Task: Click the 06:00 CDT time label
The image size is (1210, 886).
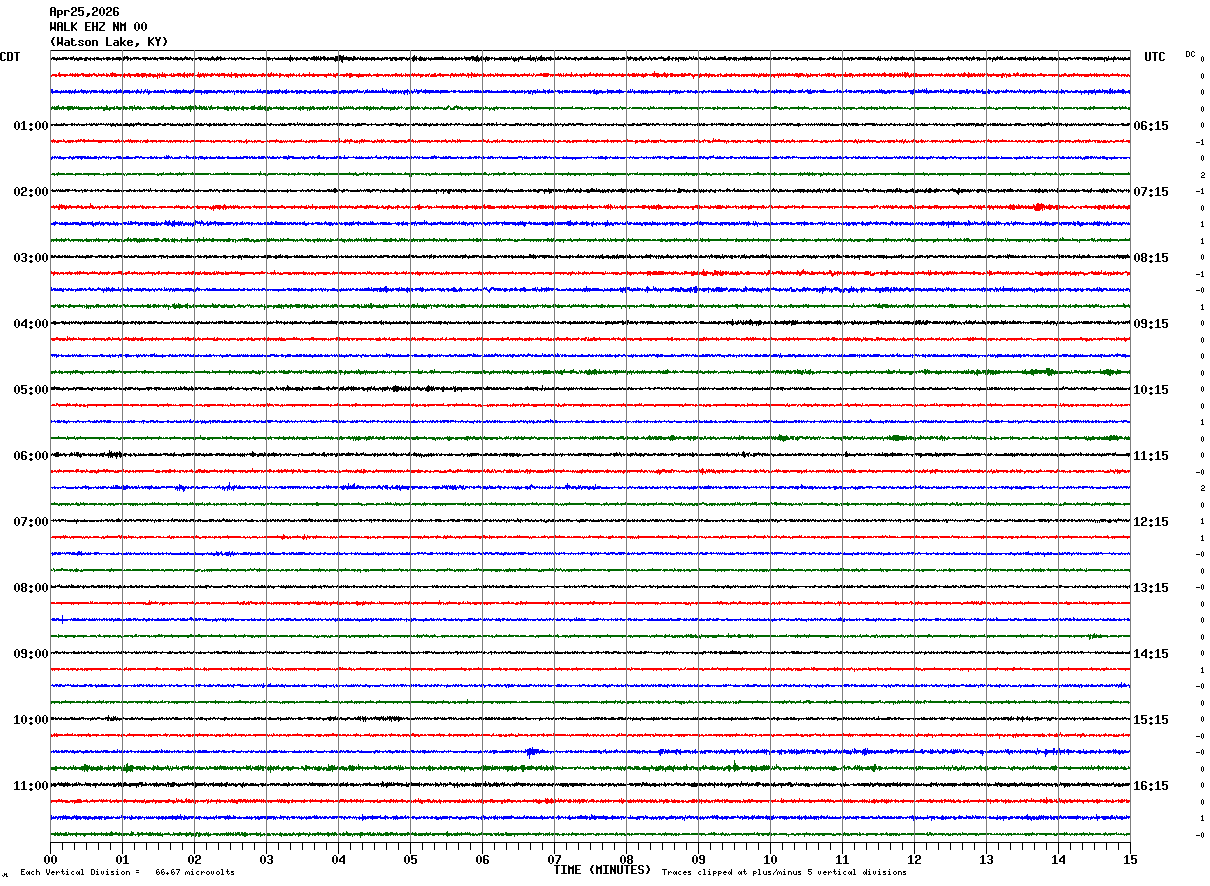Action: pyautogui.click(x=30, y=456)
